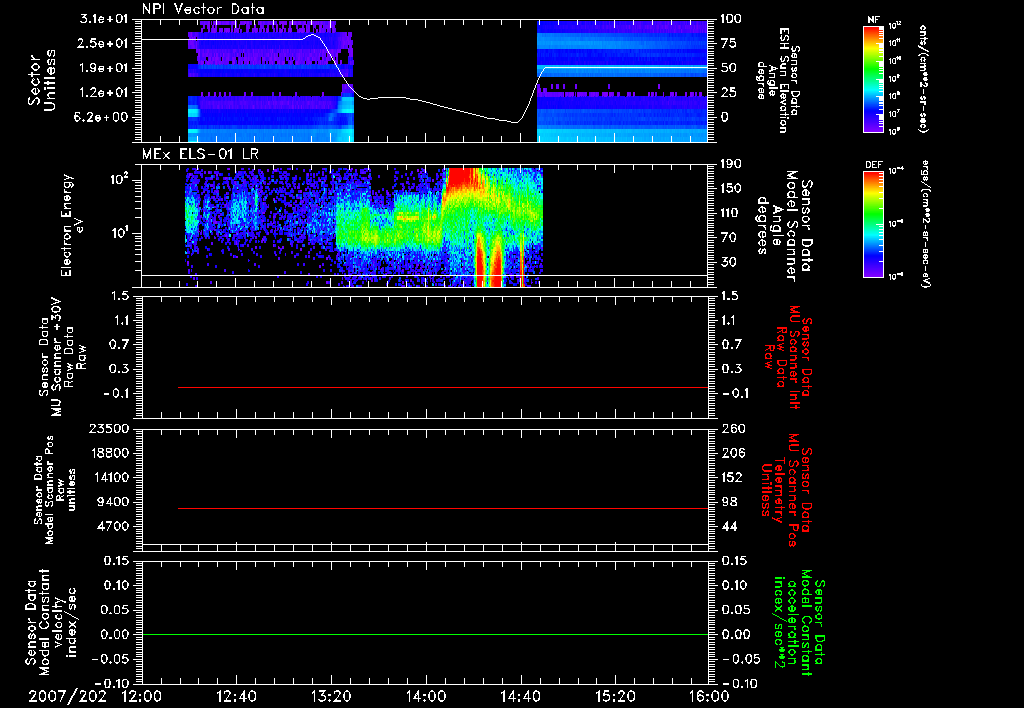The width and height of the screenshot is (1024, 708).
Task: Click the 1.2e+01 sector tick value
Action: tap(104, 93)
